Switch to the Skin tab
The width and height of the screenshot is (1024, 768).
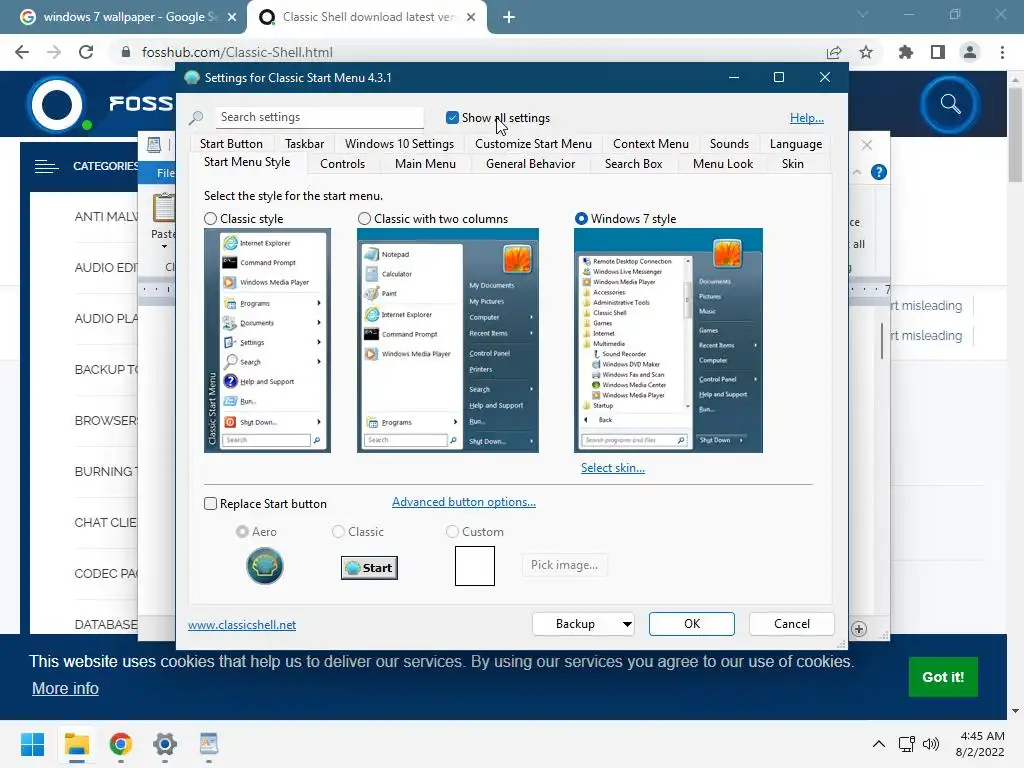[793, 164]
